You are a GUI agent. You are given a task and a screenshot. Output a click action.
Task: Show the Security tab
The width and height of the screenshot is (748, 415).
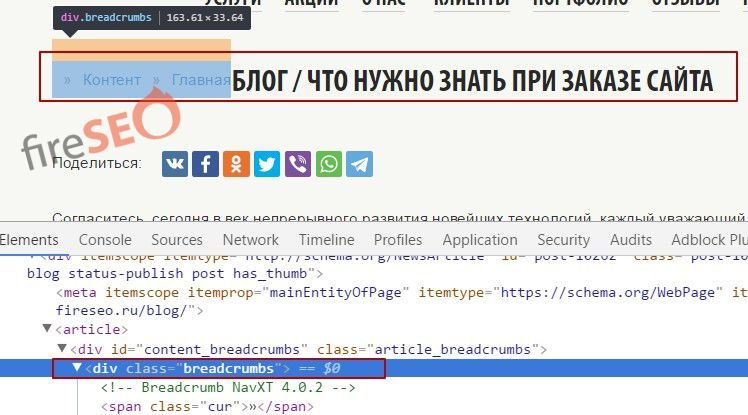click(563, 240)
